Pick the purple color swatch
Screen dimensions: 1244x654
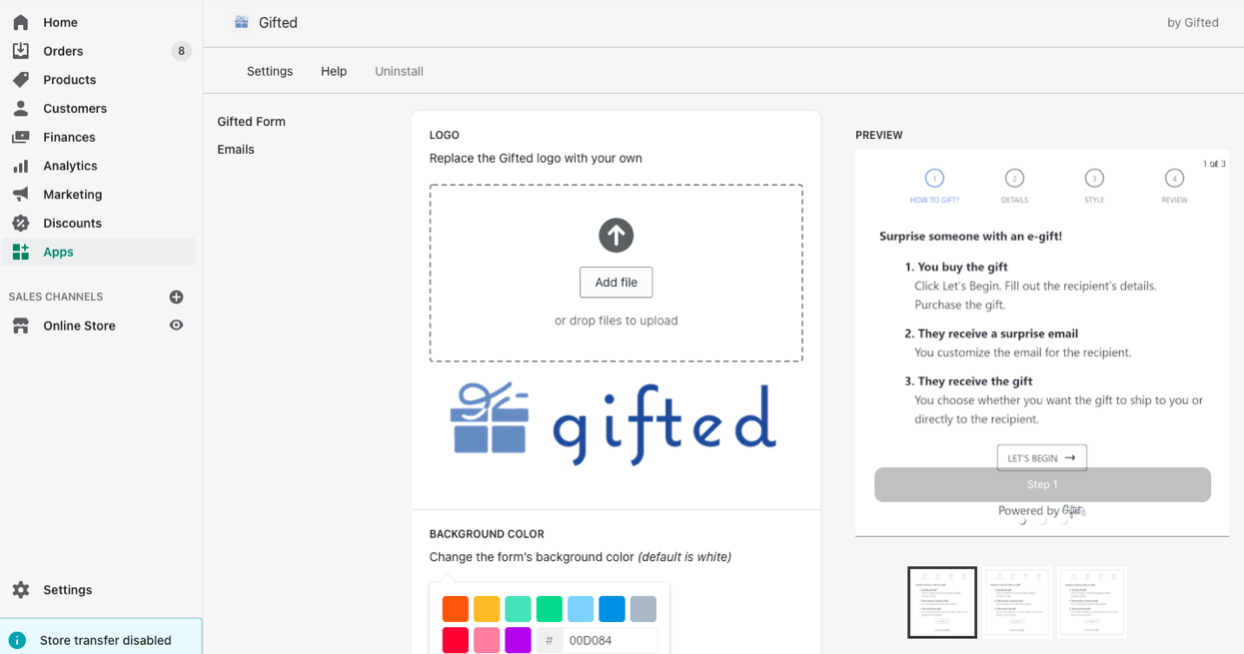[518, 640]
